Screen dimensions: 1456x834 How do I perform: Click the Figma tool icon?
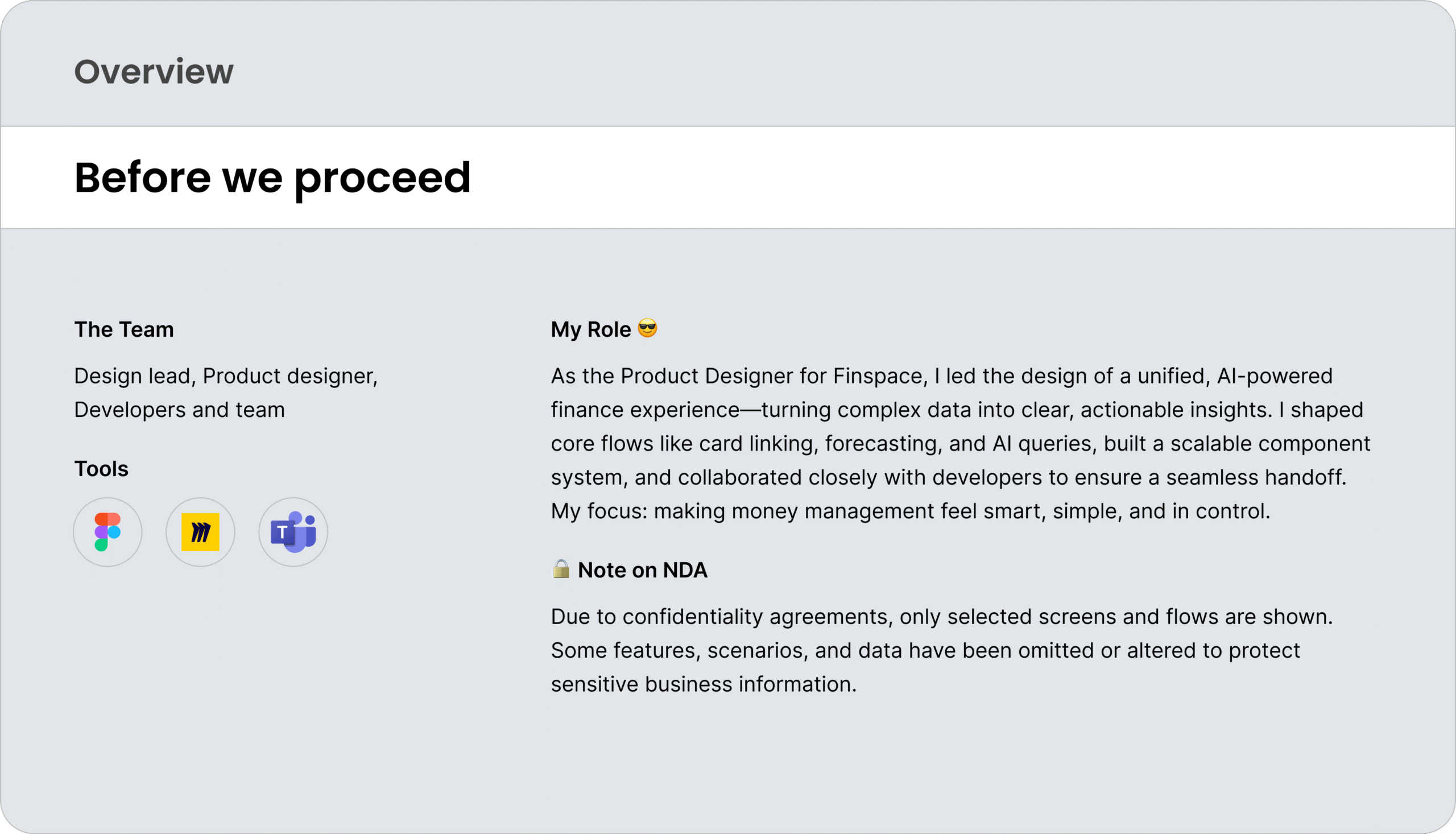(107, 532)
